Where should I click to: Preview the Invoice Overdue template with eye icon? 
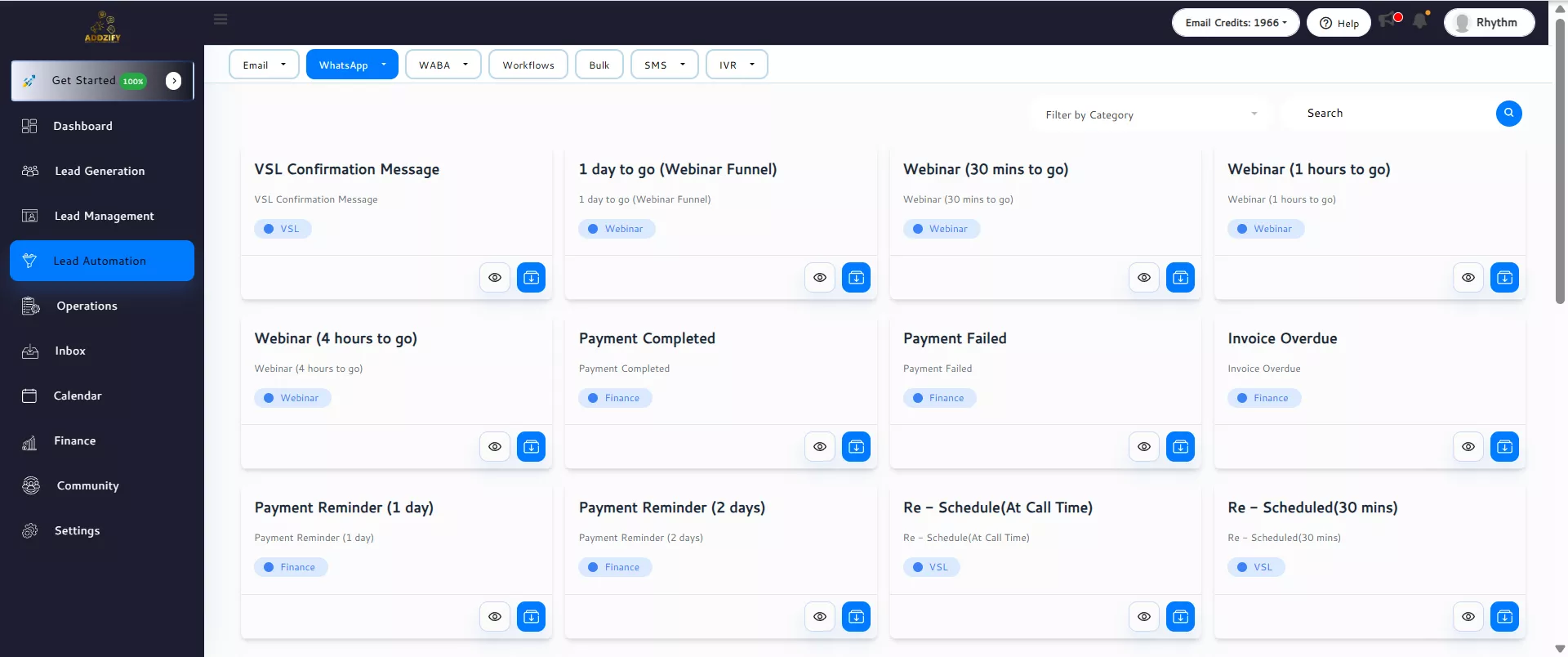tap(1468, 447)
